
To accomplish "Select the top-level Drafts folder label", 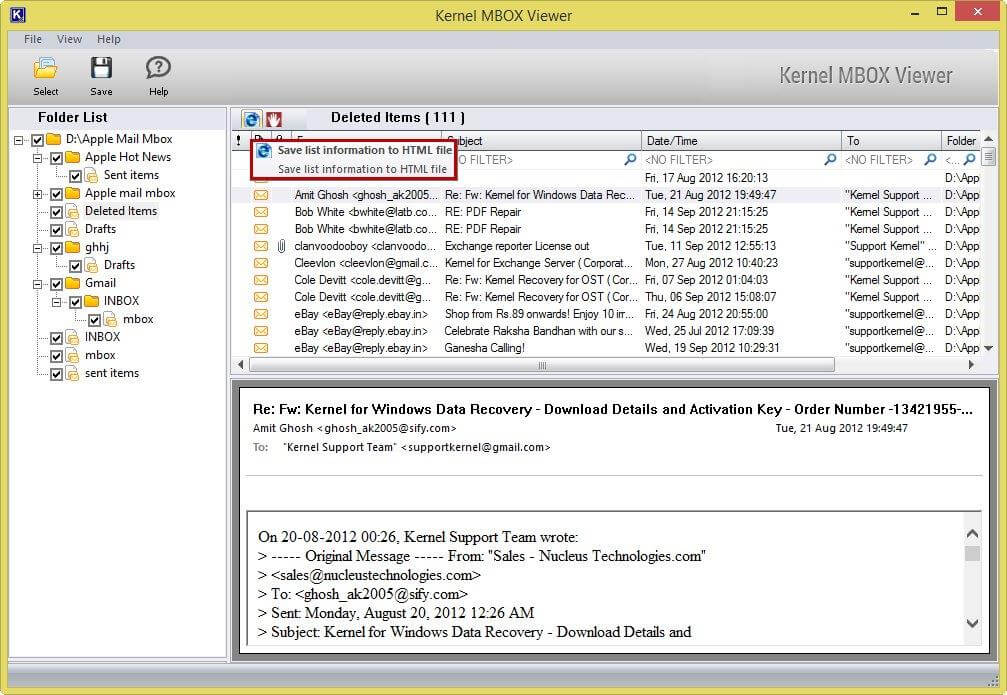I will 100,229.
